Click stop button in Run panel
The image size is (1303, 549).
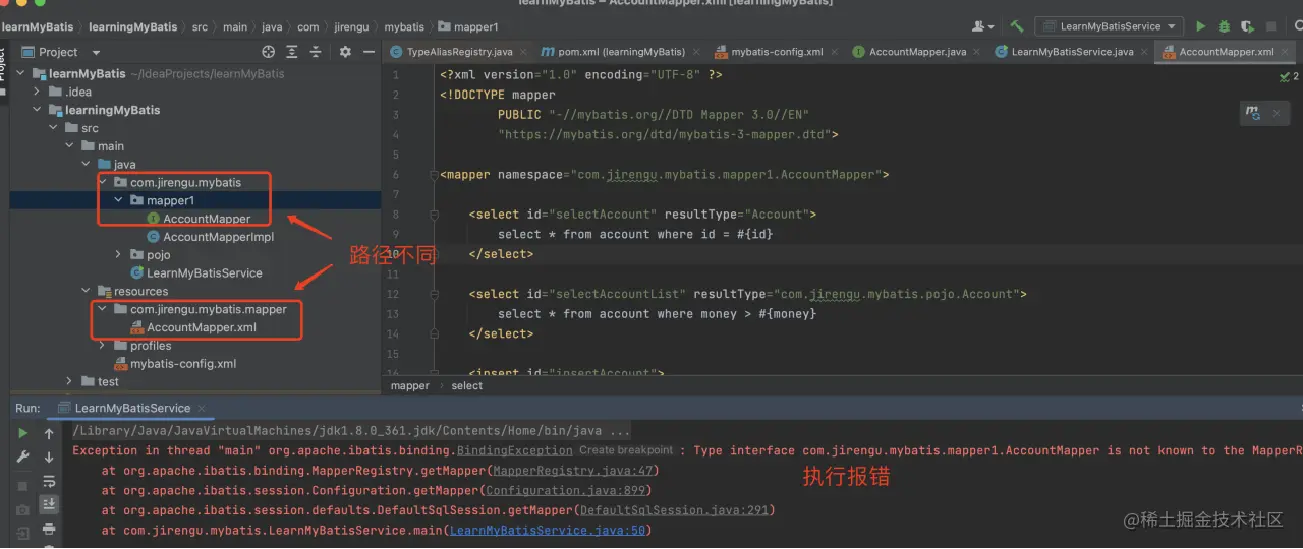point(22,485)
